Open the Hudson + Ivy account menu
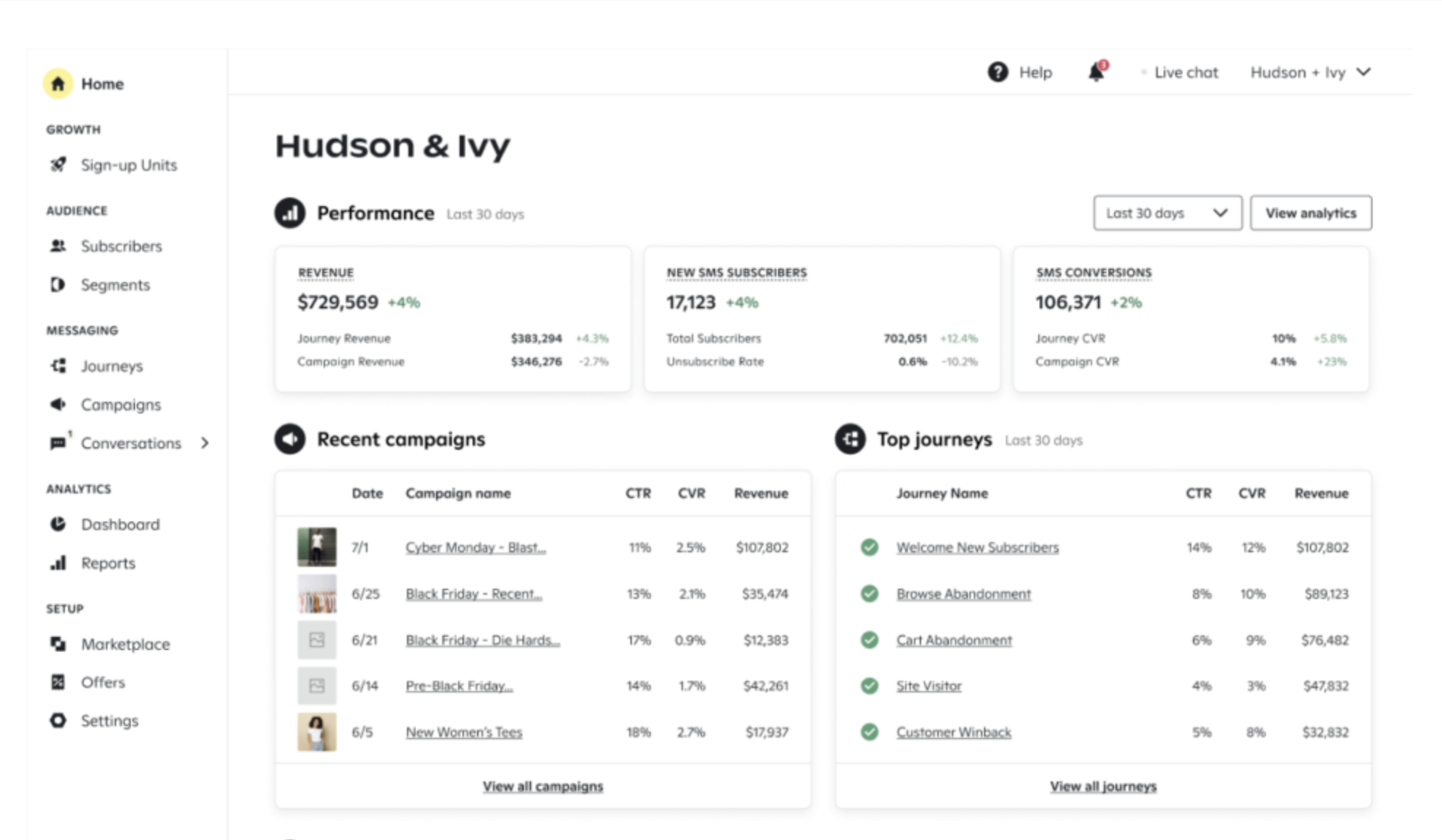 click(x=1309, y=72)
